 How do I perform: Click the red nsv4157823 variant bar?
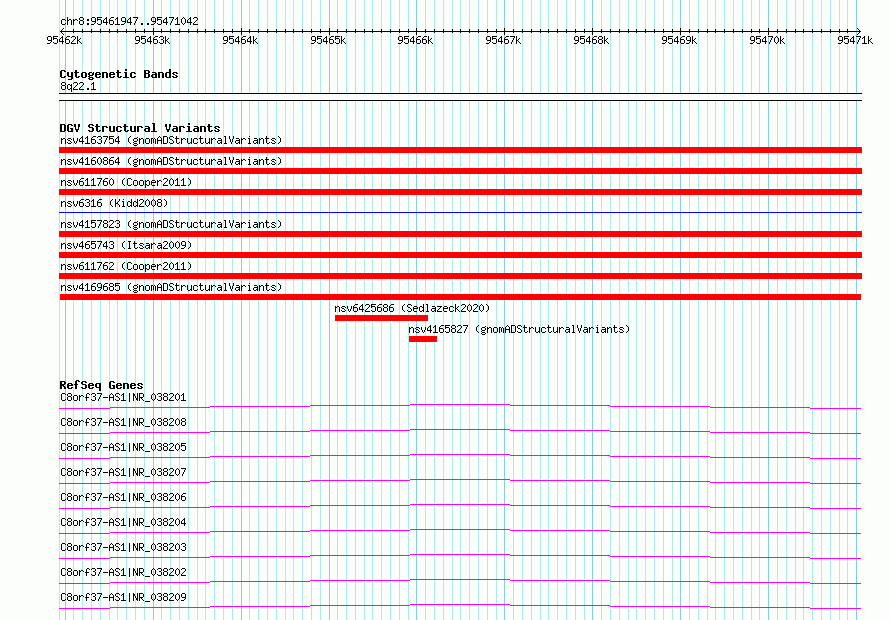pos(460,234)
